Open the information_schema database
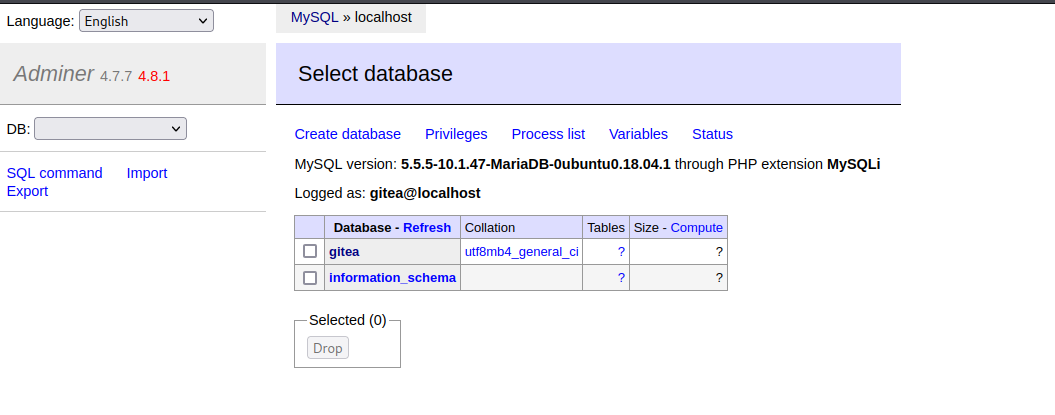 [392, 278]
